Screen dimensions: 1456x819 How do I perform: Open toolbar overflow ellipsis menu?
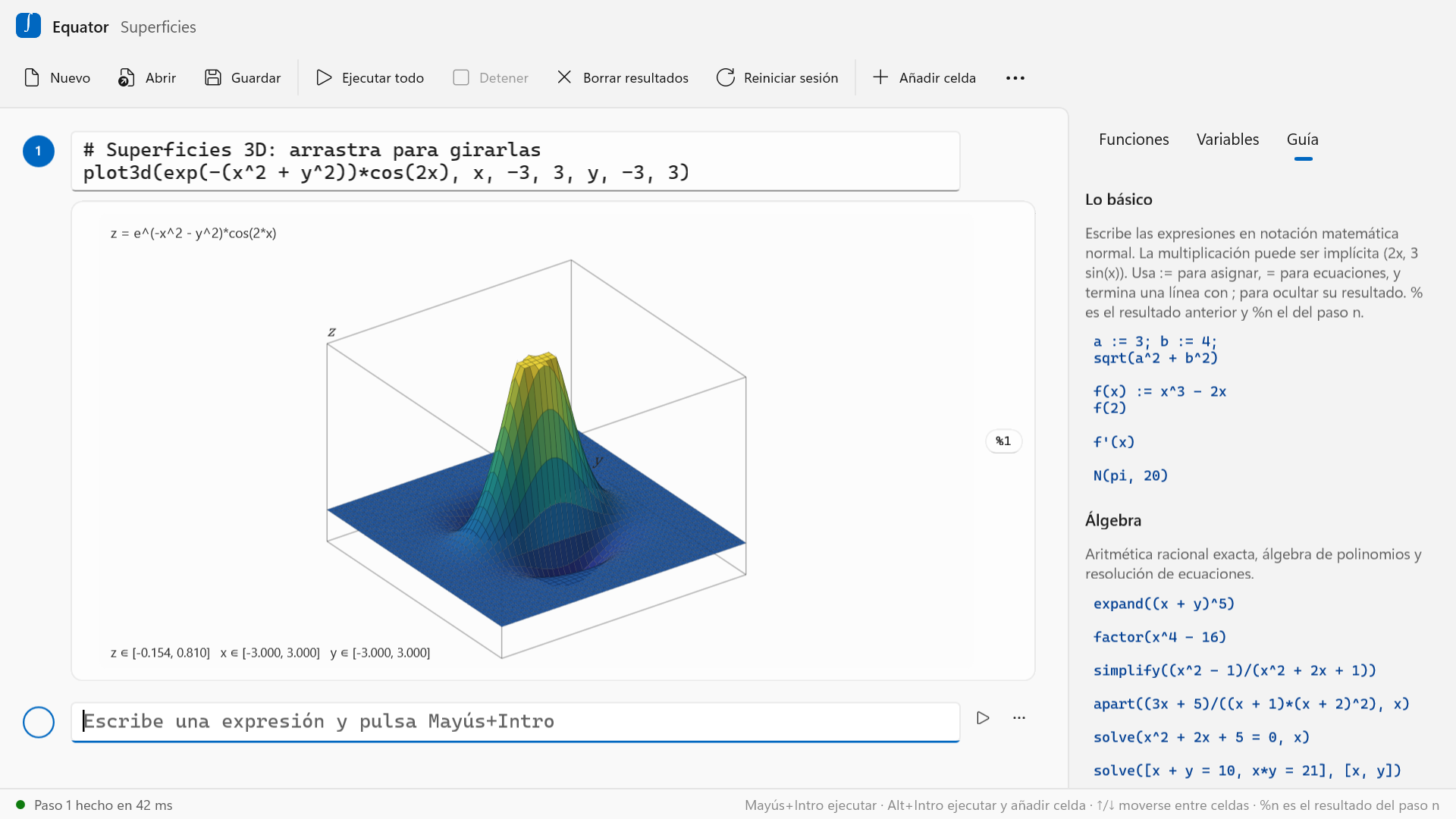tap(1015, 78)
